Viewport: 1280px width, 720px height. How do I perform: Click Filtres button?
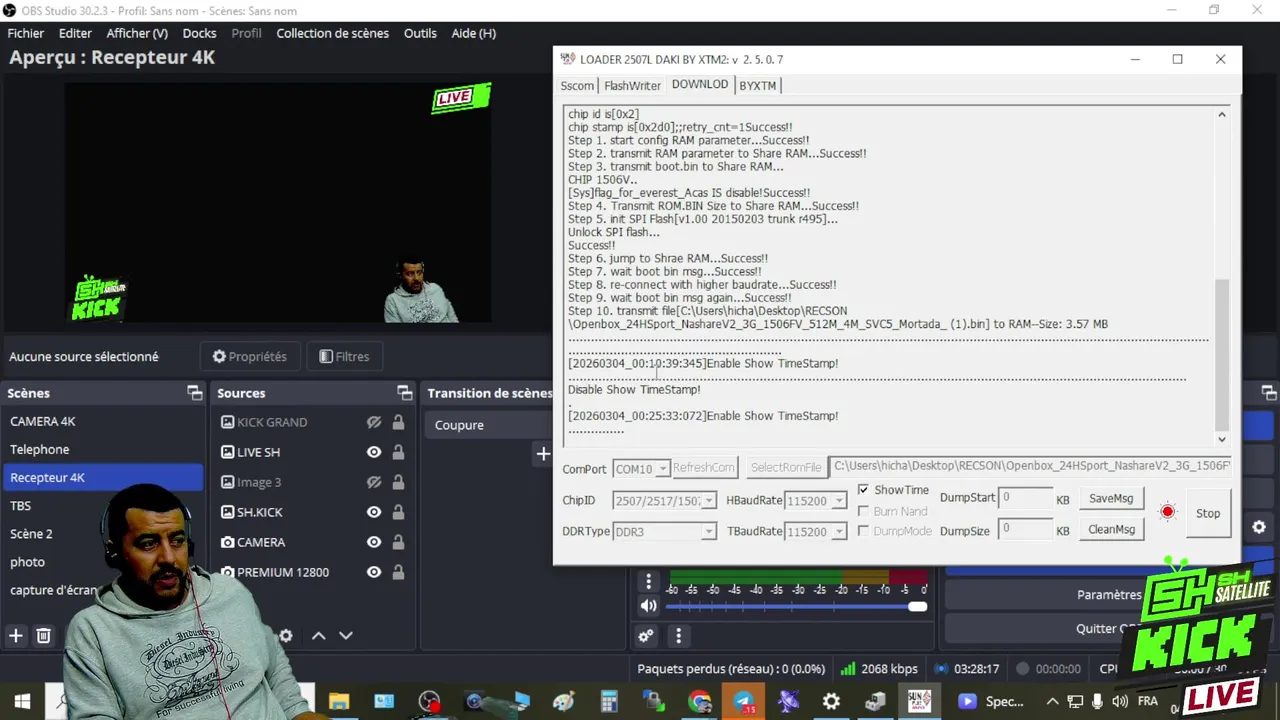344,356
